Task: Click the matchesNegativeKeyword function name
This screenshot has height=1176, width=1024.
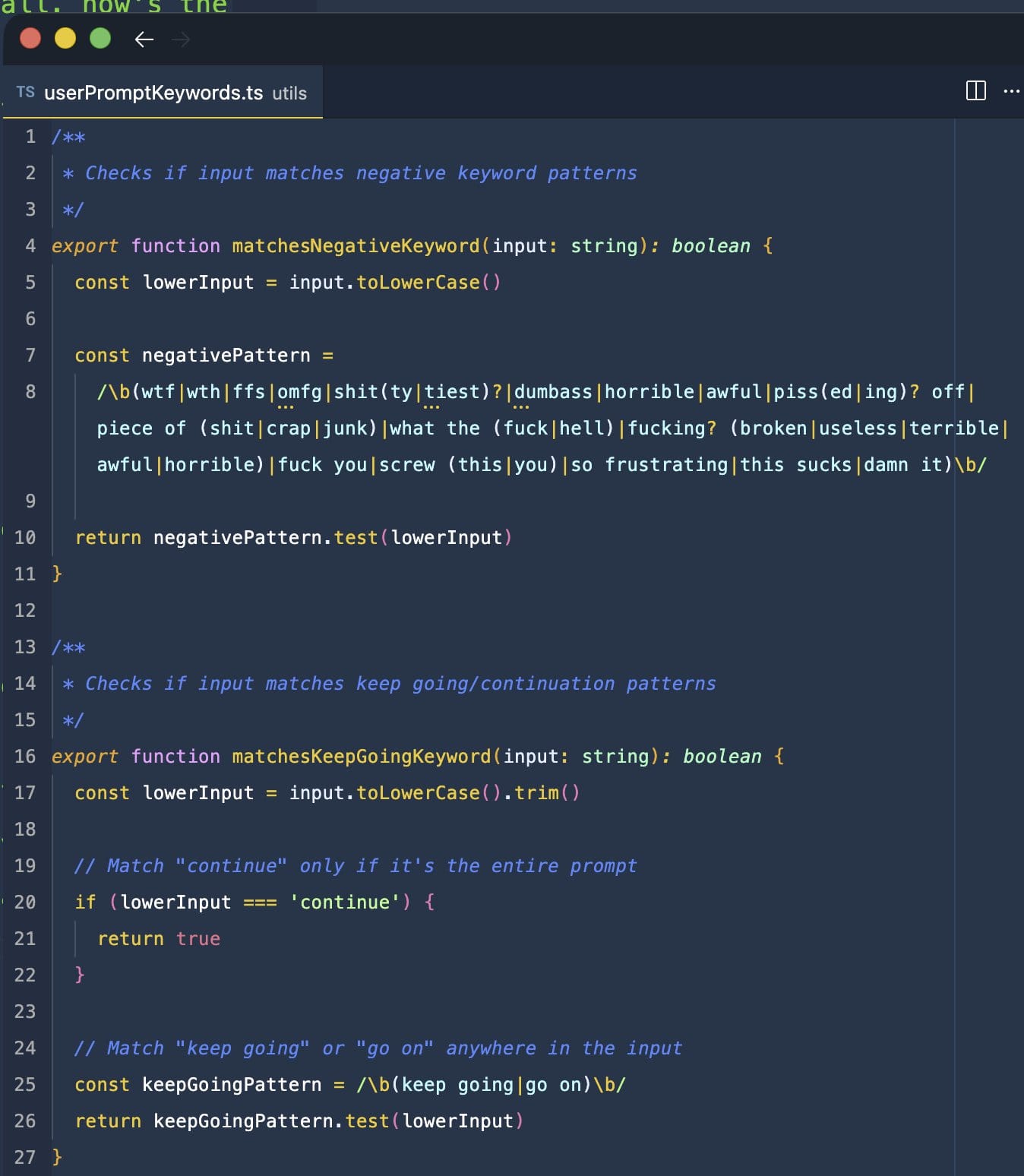Action: click(x=356, y=245)
